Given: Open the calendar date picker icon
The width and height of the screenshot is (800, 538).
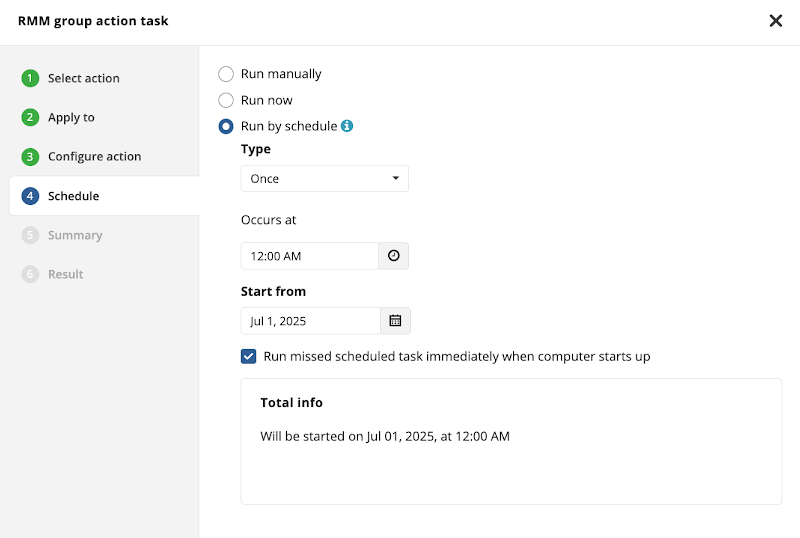Looking at the screenshot, I should [395, 321].
